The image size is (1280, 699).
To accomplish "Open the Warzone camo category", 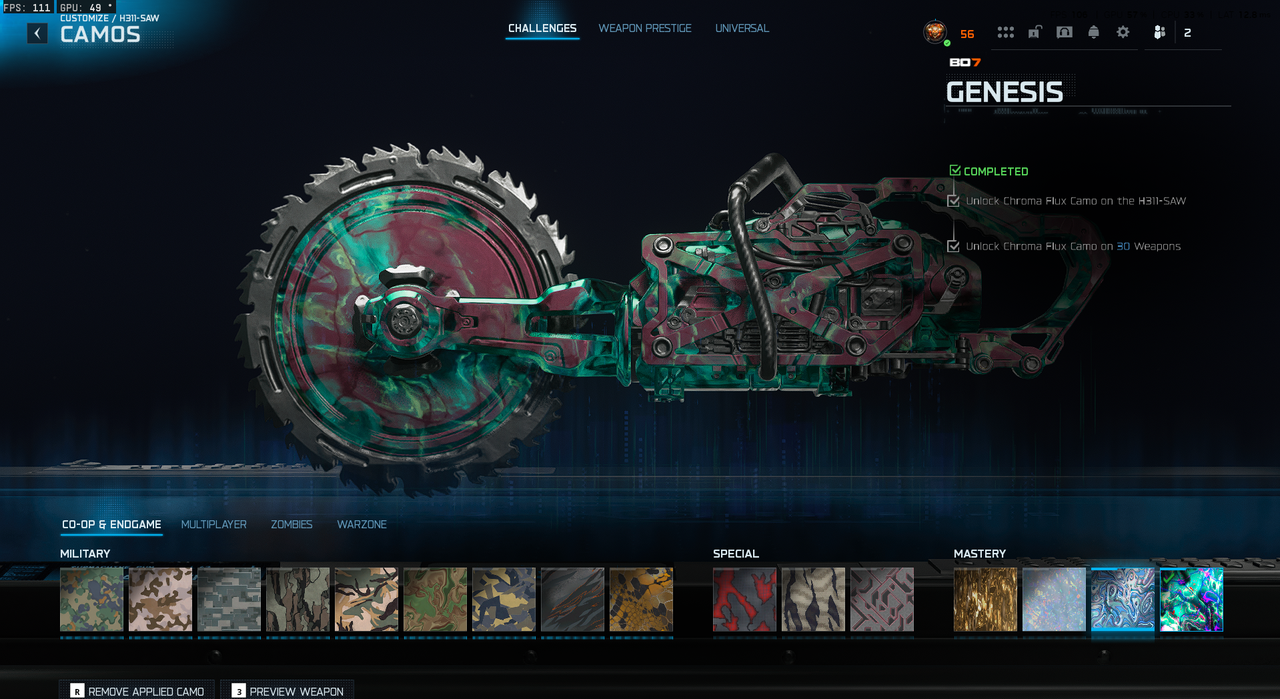I will tap(362, 524).
